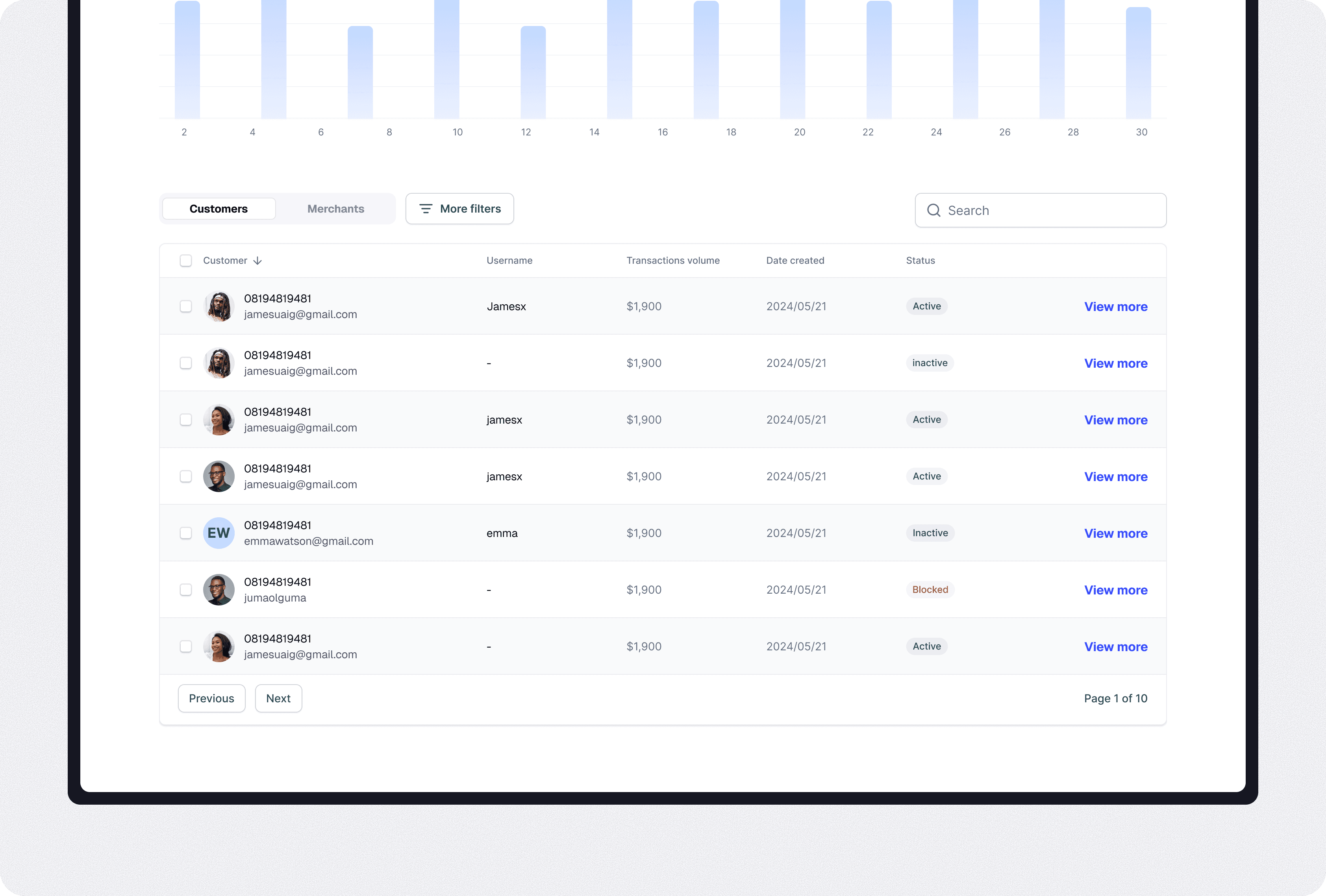Viewport: 1326px width, 896px height.
Task: Select the Customers tab
Action: coord(219,209)
